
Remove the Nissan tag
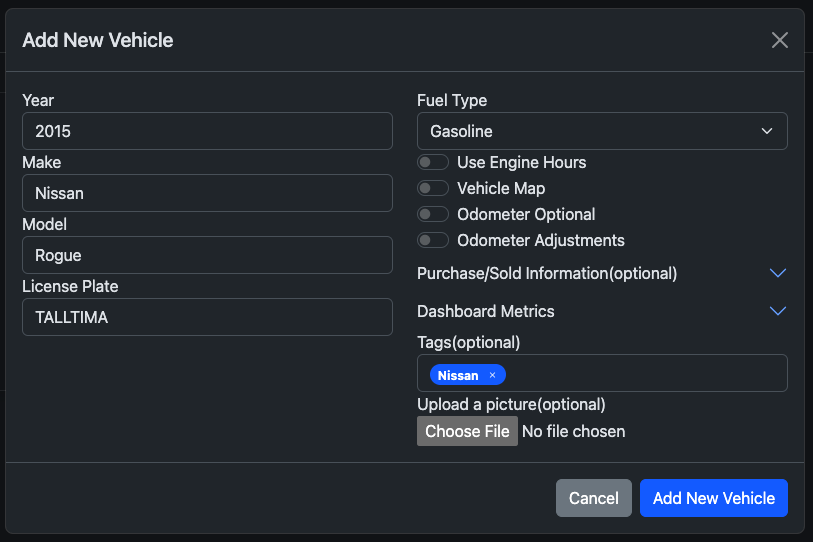coord(492,375)
